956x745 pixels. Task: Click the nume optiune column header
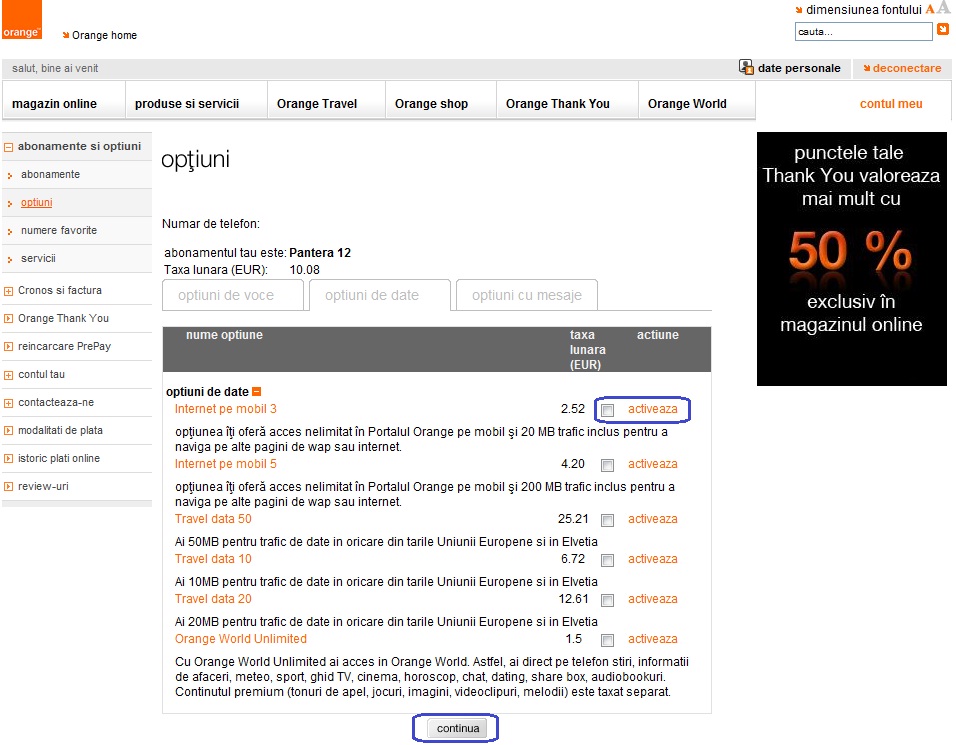pyautogui.click(x=224, y=335)
